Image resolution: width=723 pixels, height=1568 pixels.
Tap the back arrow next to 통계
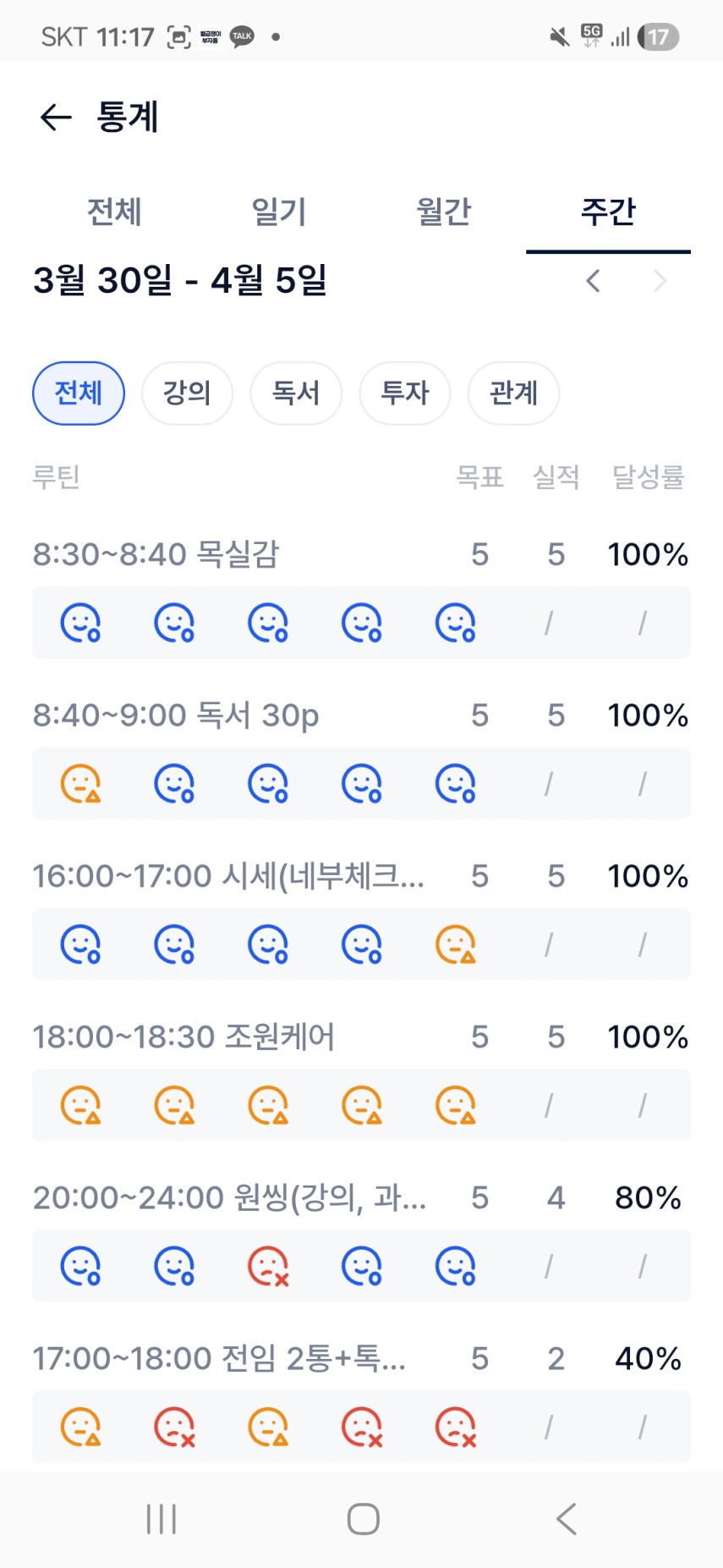pos(56,117)
